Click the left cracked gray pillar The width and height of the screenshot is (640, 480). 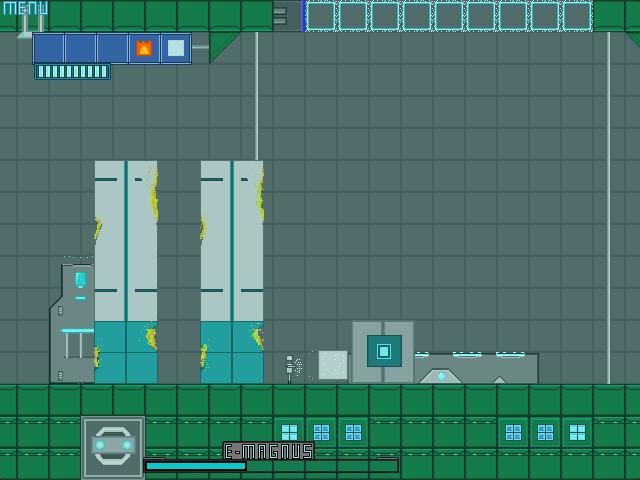[126, 271]
